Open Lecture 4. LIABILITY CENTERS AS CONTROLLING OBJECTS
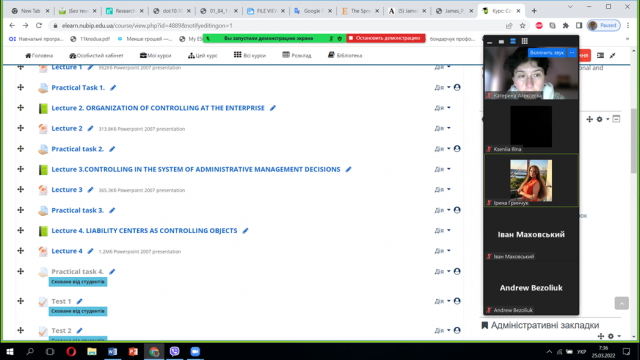 (x=144, y=231)
